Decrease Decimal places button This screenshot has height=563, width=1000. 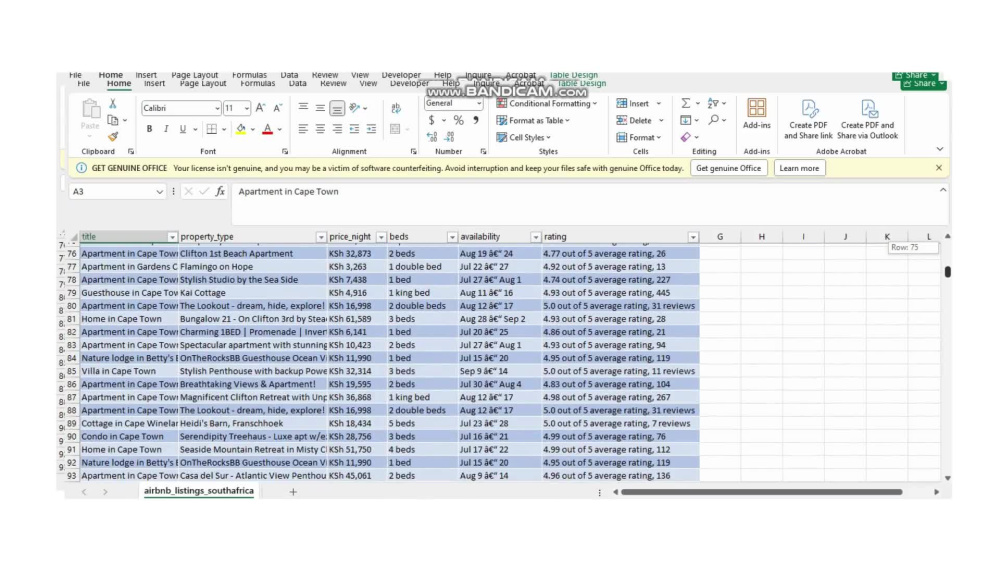pos(450,136)
